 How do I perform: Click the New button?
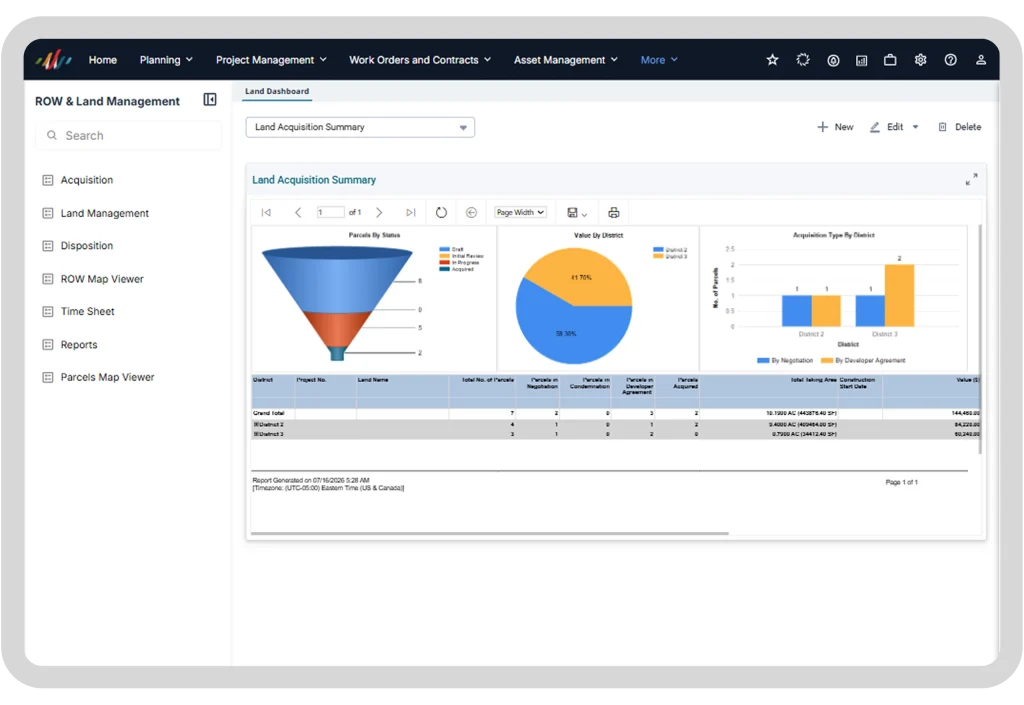(x=835, y=127)
